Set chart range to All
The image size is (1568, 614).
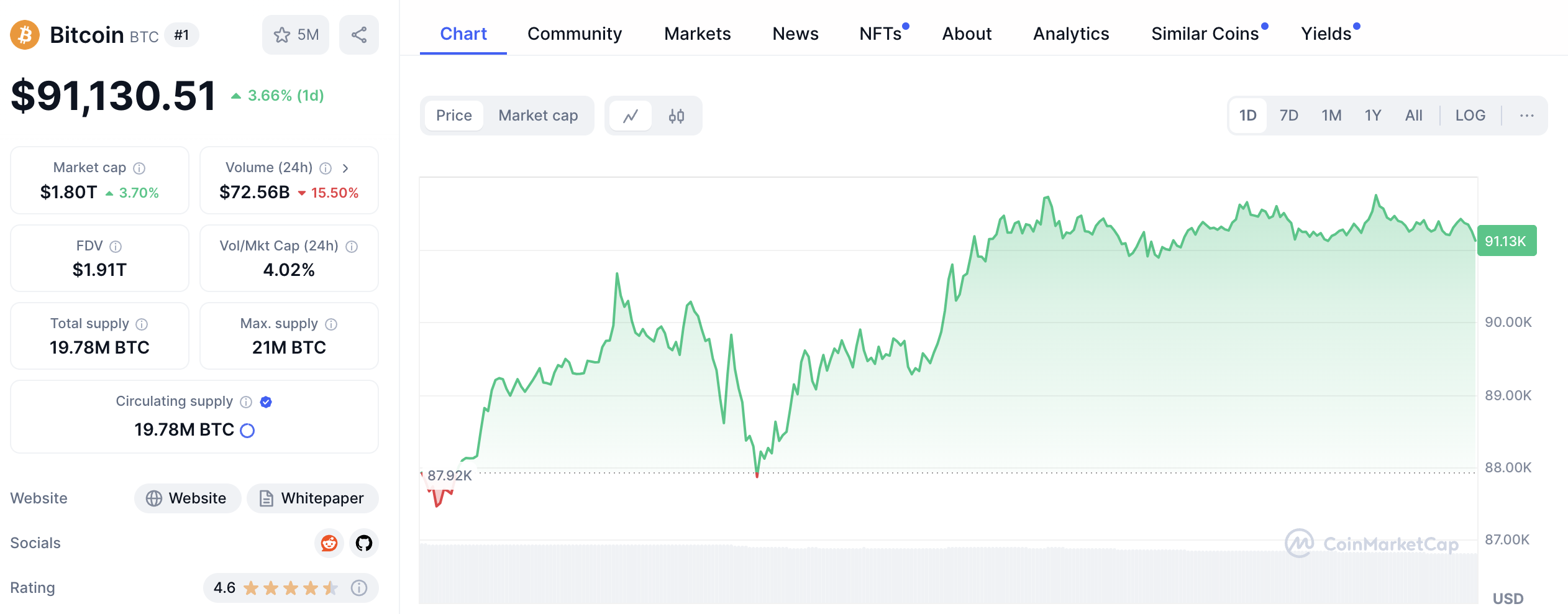1414,116
